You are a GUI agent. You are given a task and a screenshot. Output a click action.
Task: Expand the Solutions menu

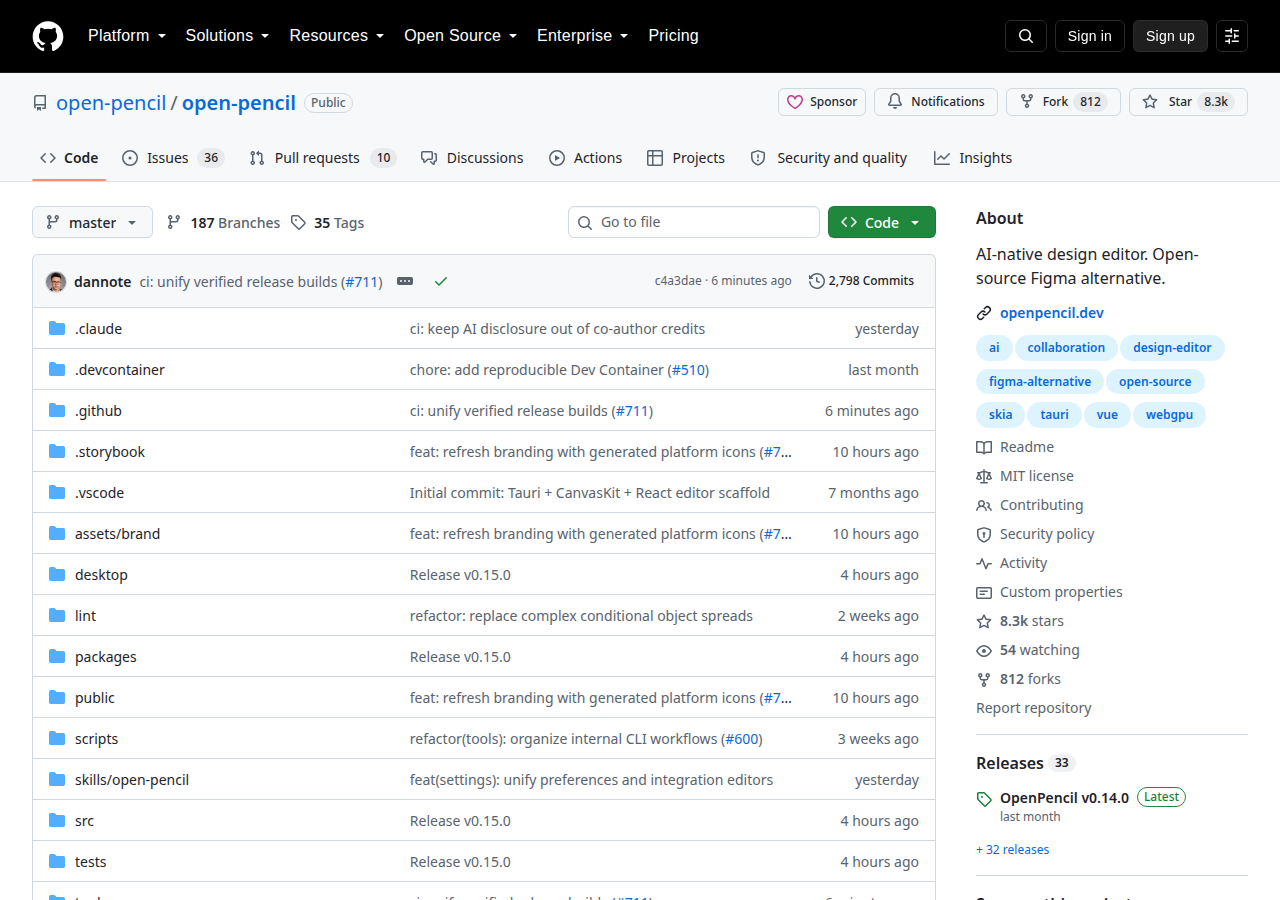tap(227, 36)
